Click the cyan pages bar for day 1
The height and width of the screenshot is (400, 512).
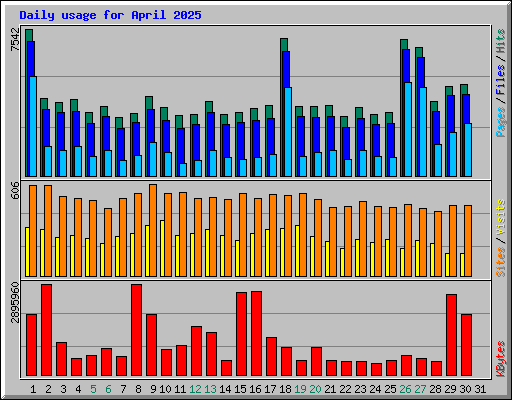point(33,126)
